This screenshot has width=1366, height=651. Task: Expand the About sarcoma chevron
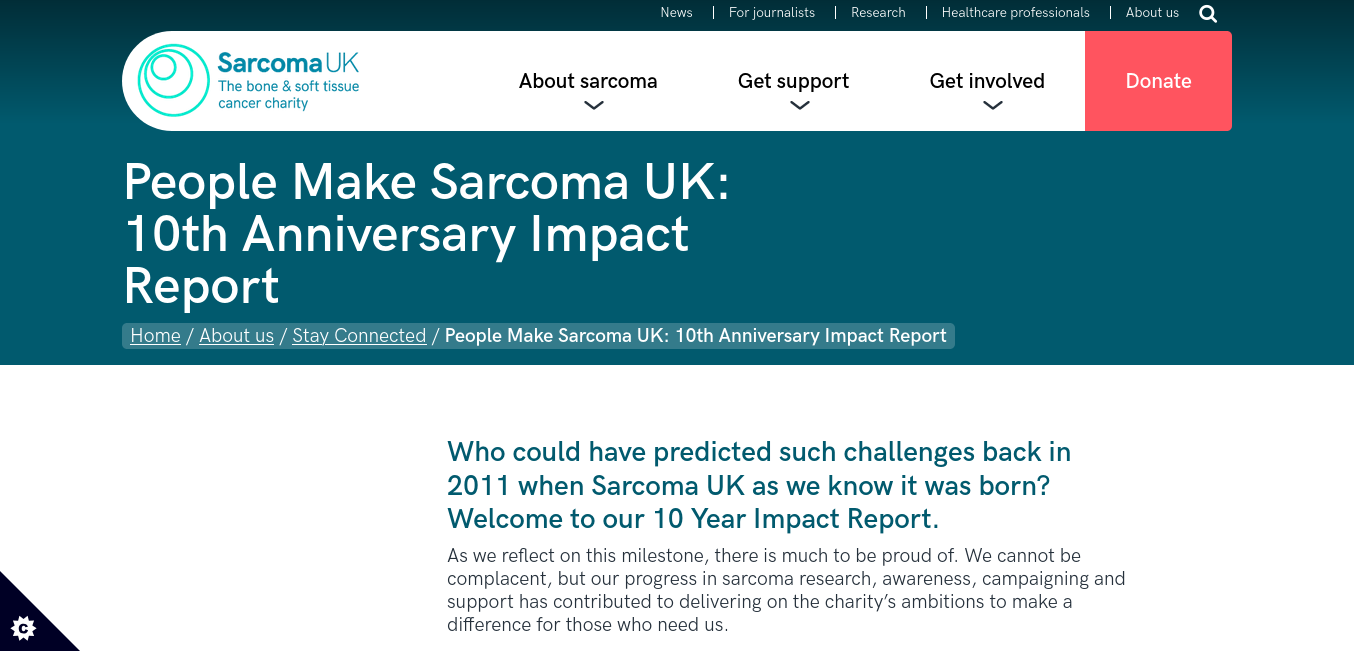click(594, 106)
